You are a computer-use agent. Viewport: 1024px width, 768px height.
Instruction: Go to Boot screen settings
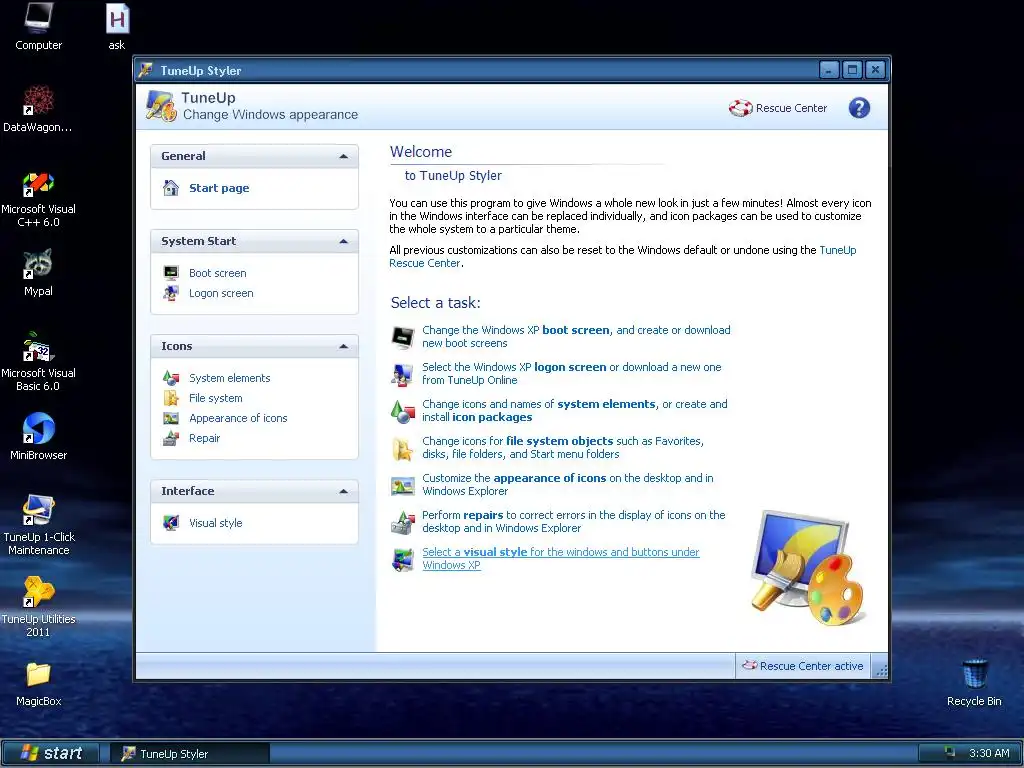coord(217,273)
